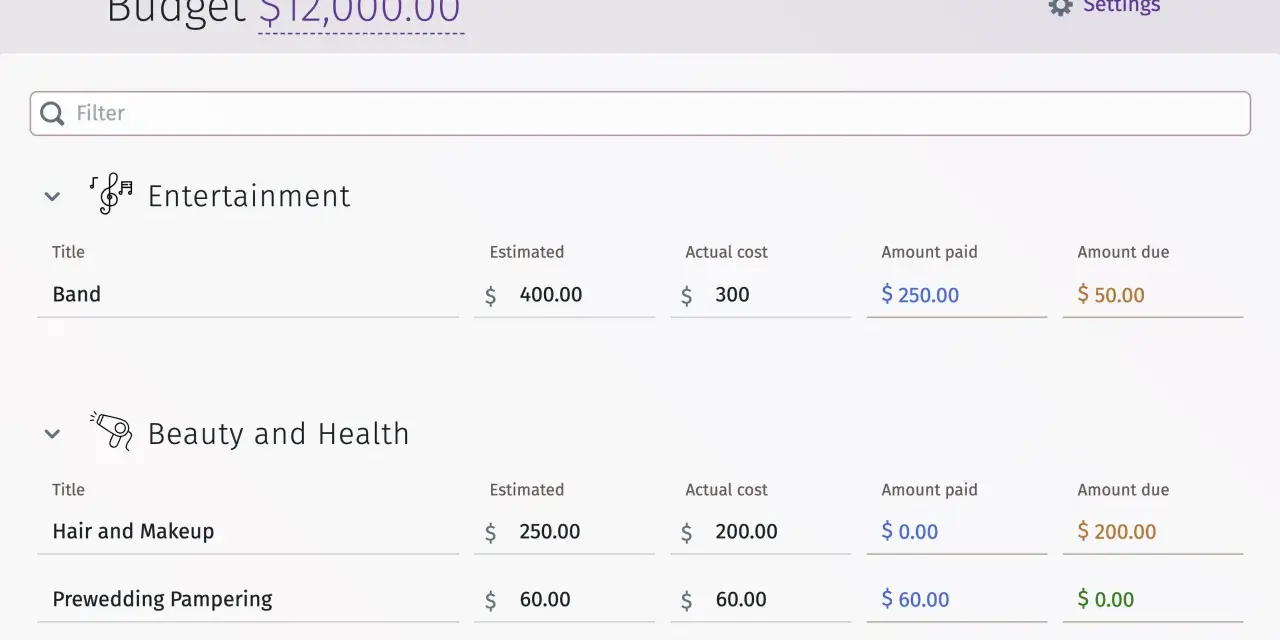Click the Beauty and Health hairdryer icon
Viewport: 1280px width, 640px height.
tap(111, 431)
